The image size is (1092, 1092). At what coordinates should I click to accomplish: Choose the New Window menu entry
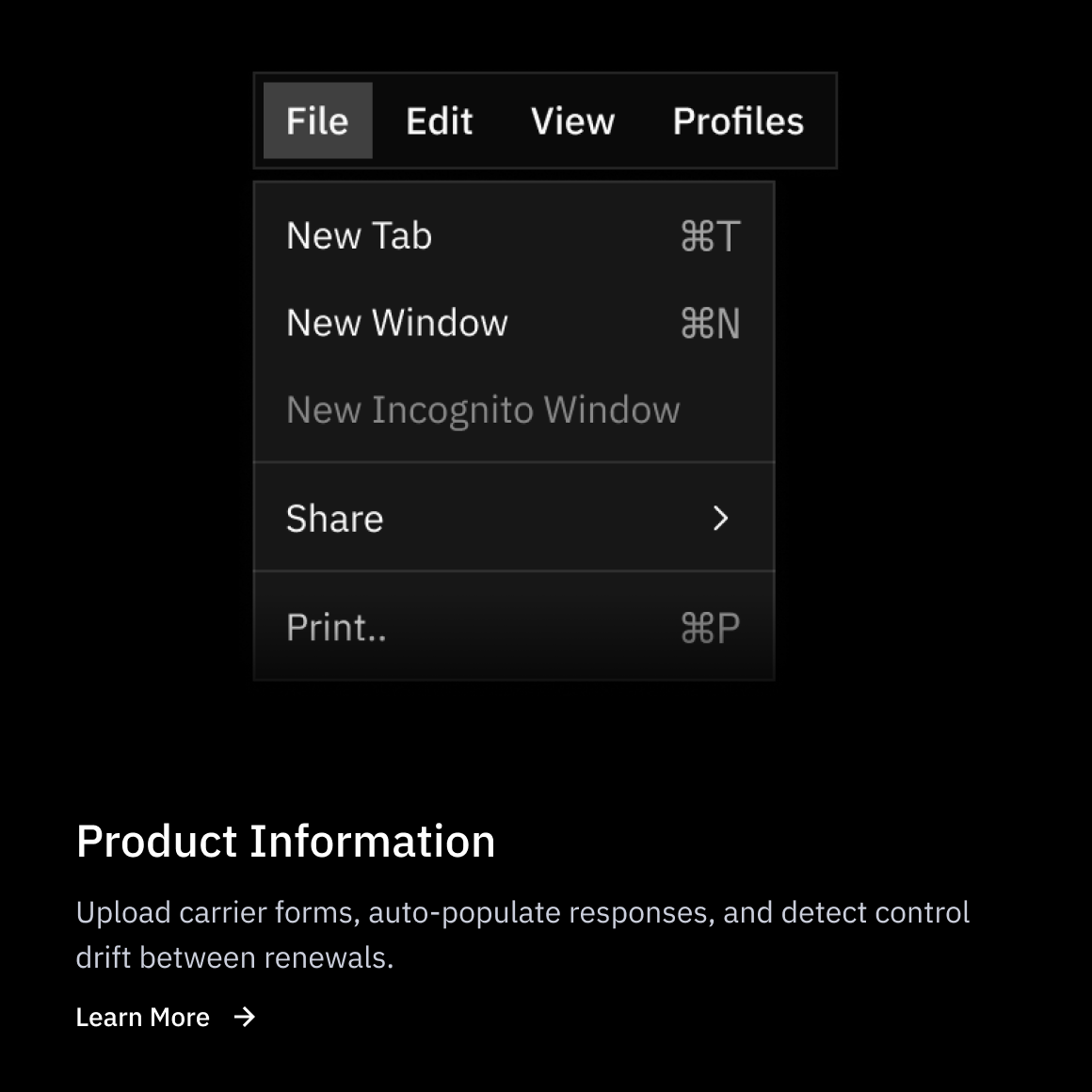tap(396, 323)
